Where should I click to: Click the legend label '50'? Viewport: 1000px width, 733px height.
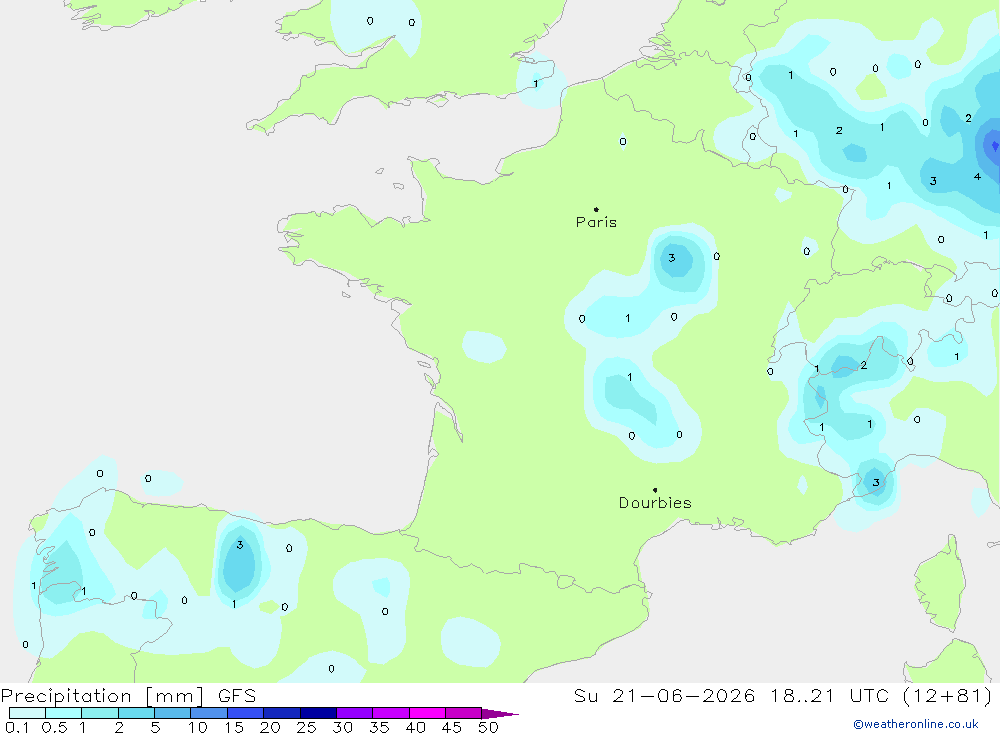point(488,727)
